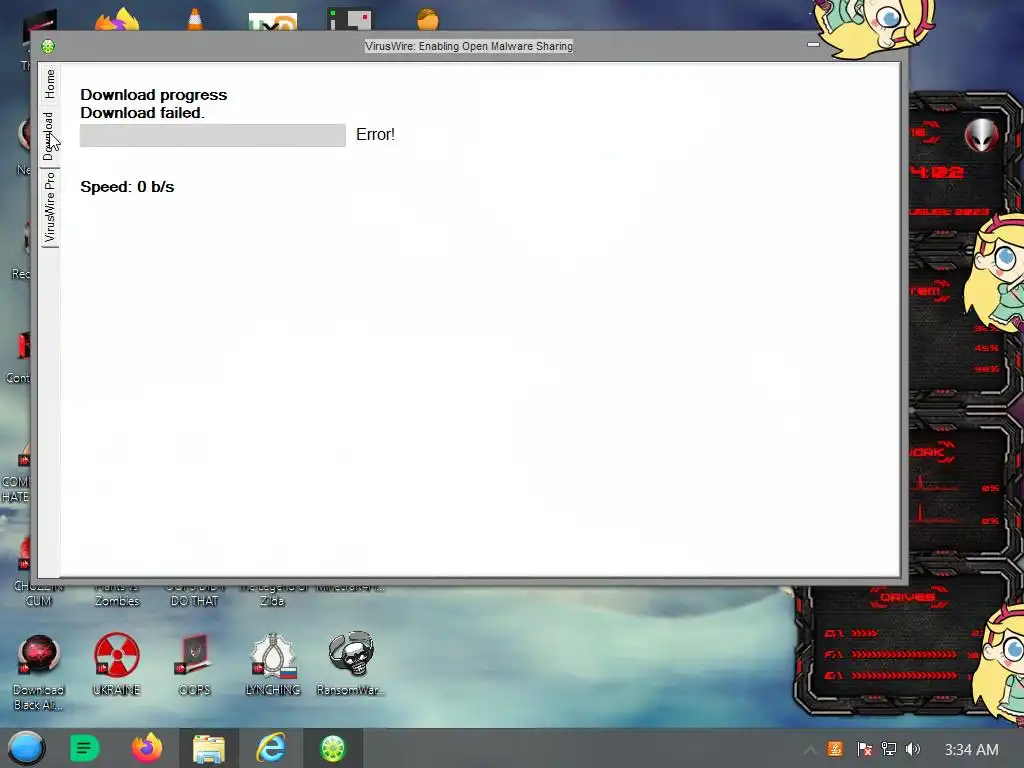Click the Speed: 0 b/s readout

[x=127, y=187]
